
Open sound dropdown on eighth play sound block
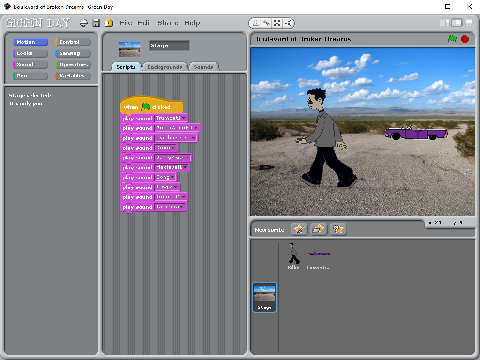click(176, 187)
